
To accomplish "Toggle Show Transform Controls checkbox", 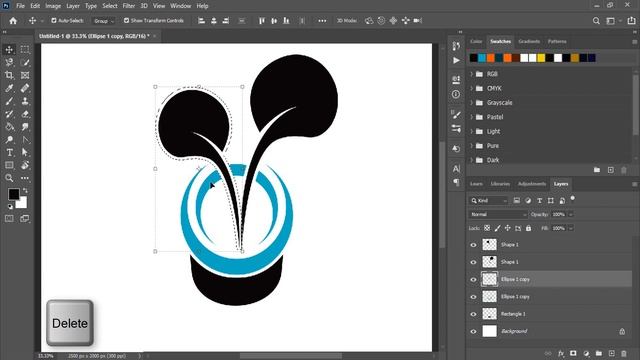I will click(x=127, y=20).
